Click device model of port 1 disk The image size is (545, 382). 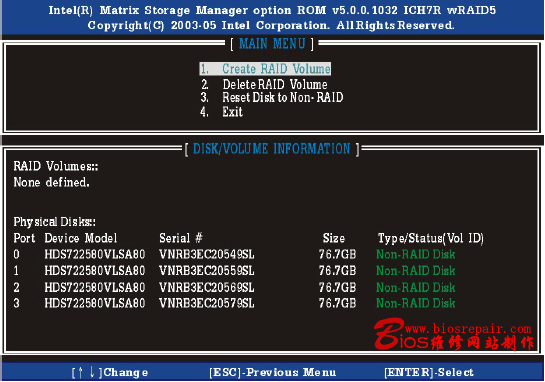point(95,270)
